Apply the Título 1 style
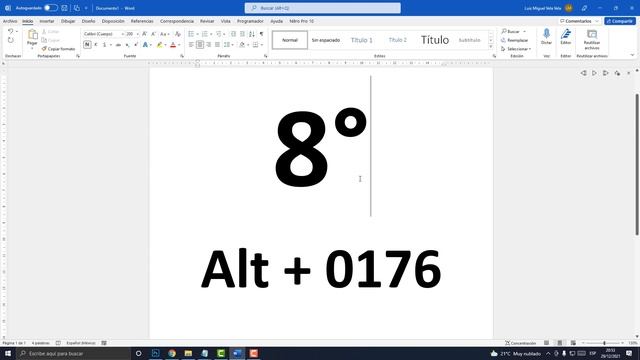The width and height of the screenshot is (640, 360). (362, 40)
